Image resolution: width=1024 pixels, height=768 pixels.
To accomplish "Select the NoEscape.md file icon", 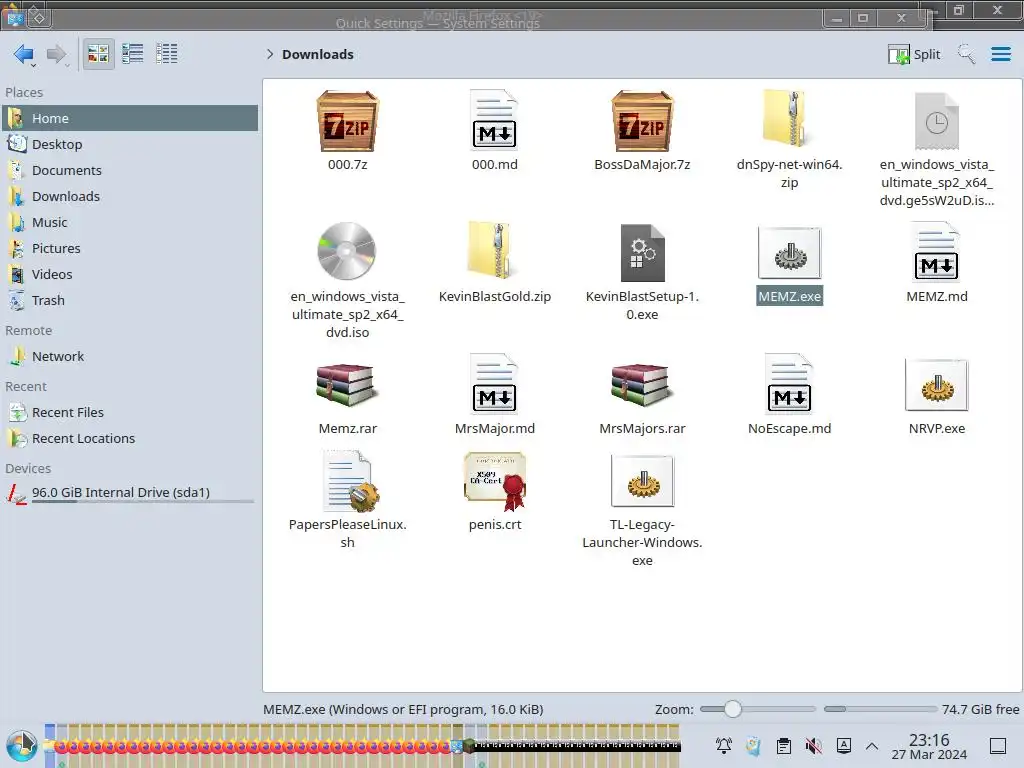I will (x=790, y=384).
